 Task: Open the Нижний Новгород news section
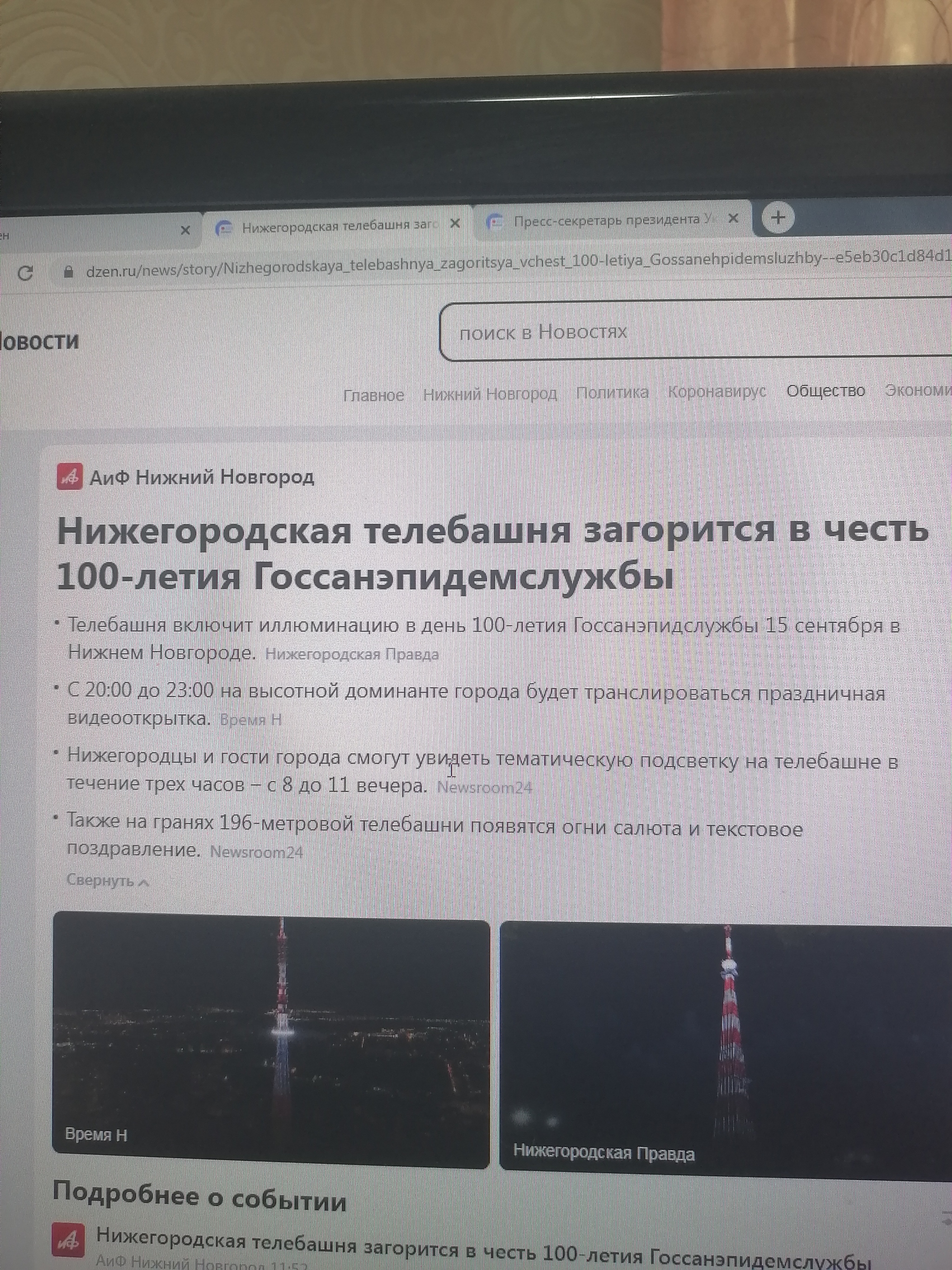coord(489,394)
